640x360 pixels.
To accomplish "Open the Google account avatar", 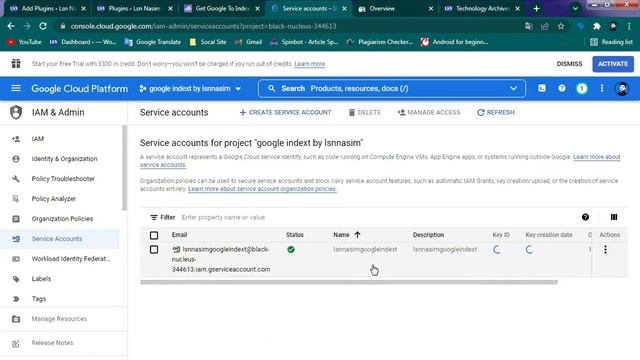I will [622, 89].
